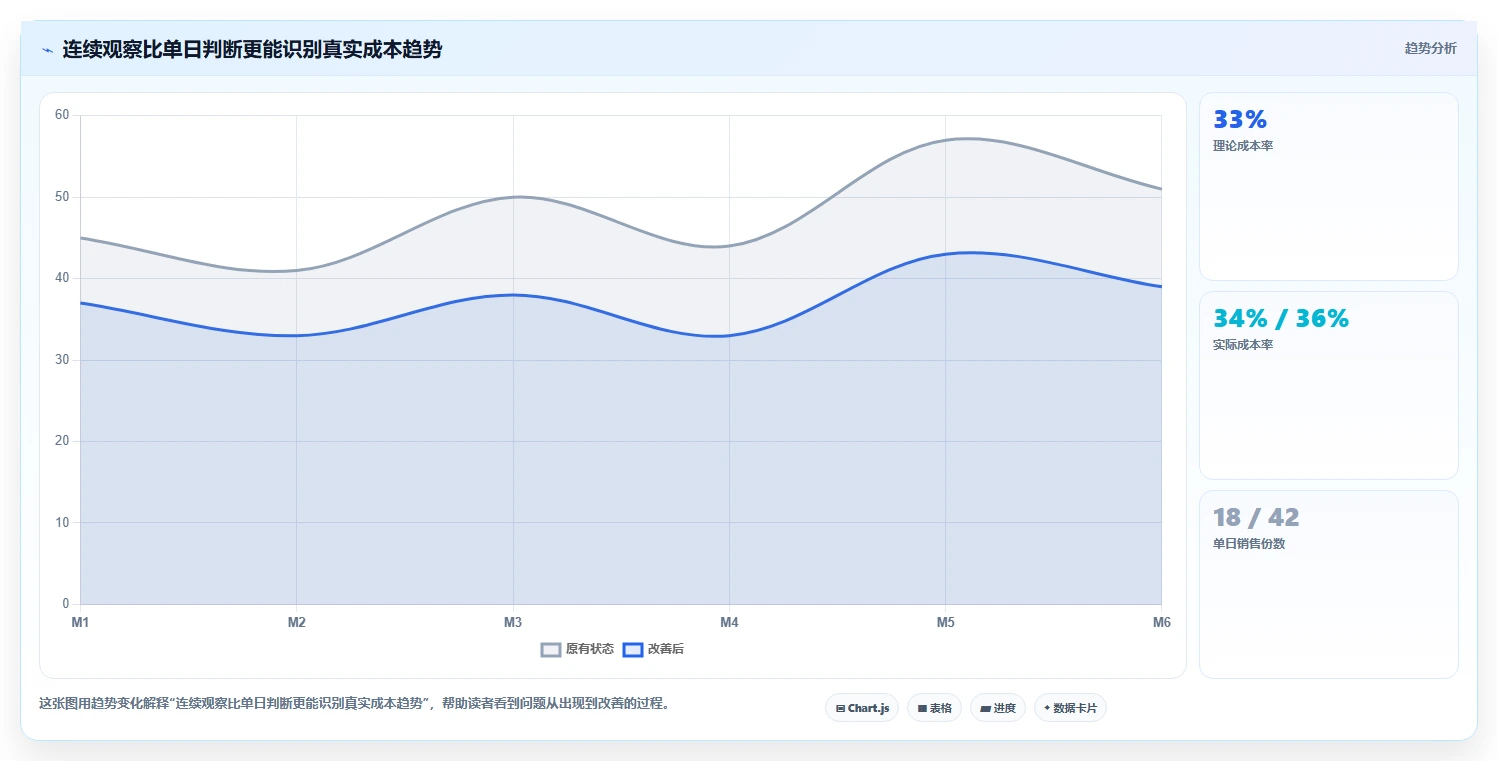Click the 改善后 blue legend swatch

pos(632,649)
